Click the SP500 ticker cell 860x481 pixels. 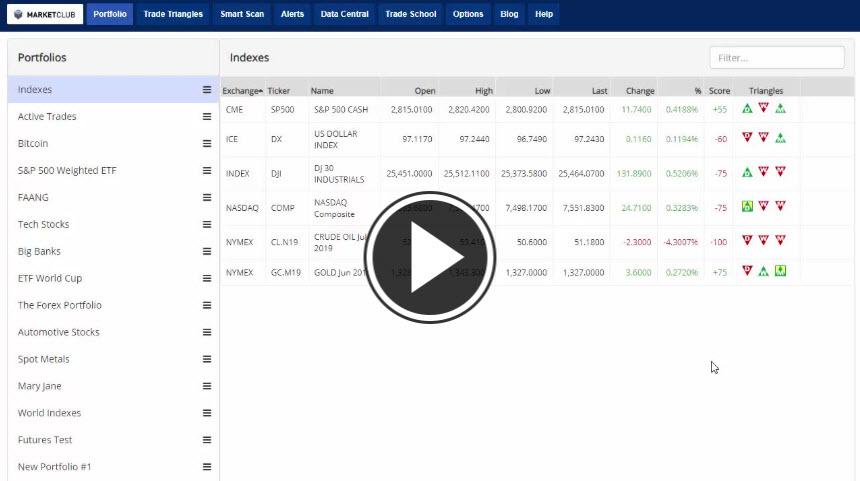(282, 110)
